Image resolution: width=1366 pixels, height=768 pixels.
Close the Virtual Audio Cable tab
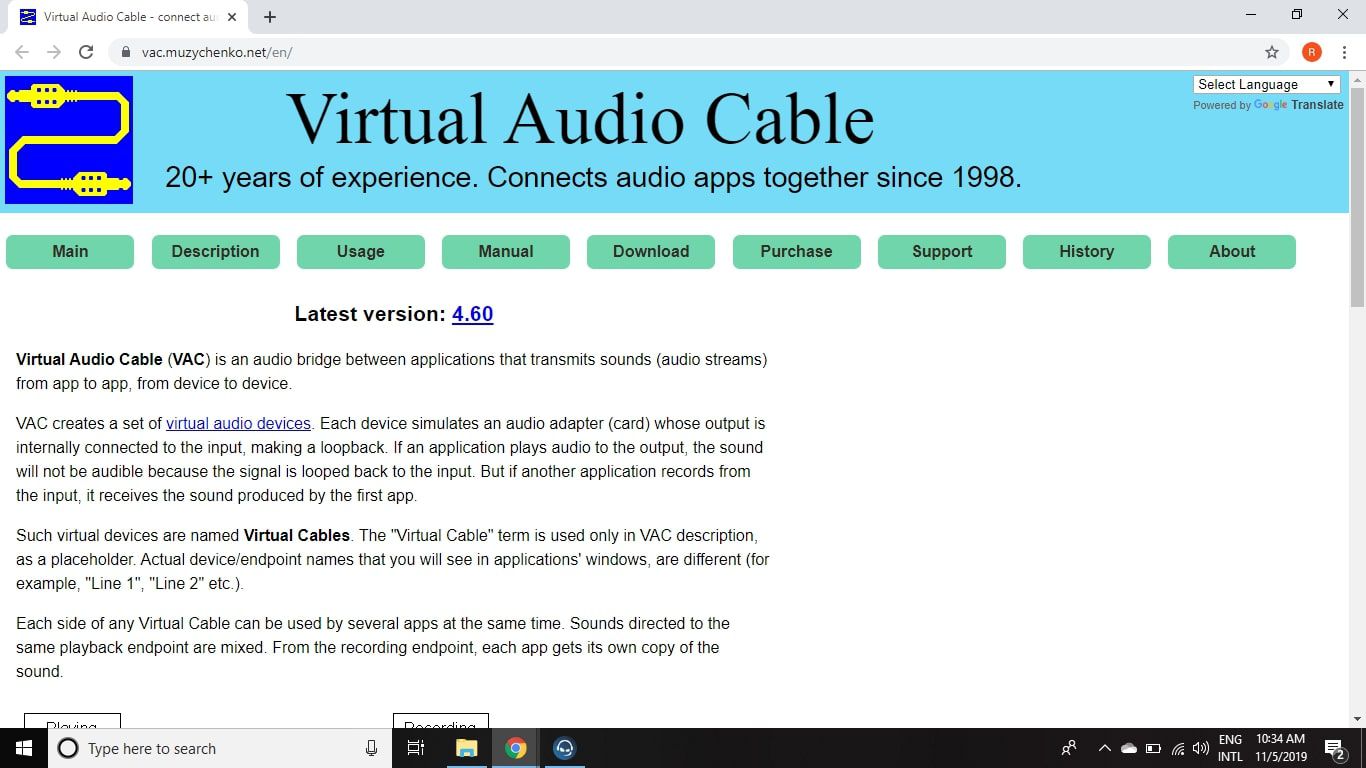[x=232, y=17]
